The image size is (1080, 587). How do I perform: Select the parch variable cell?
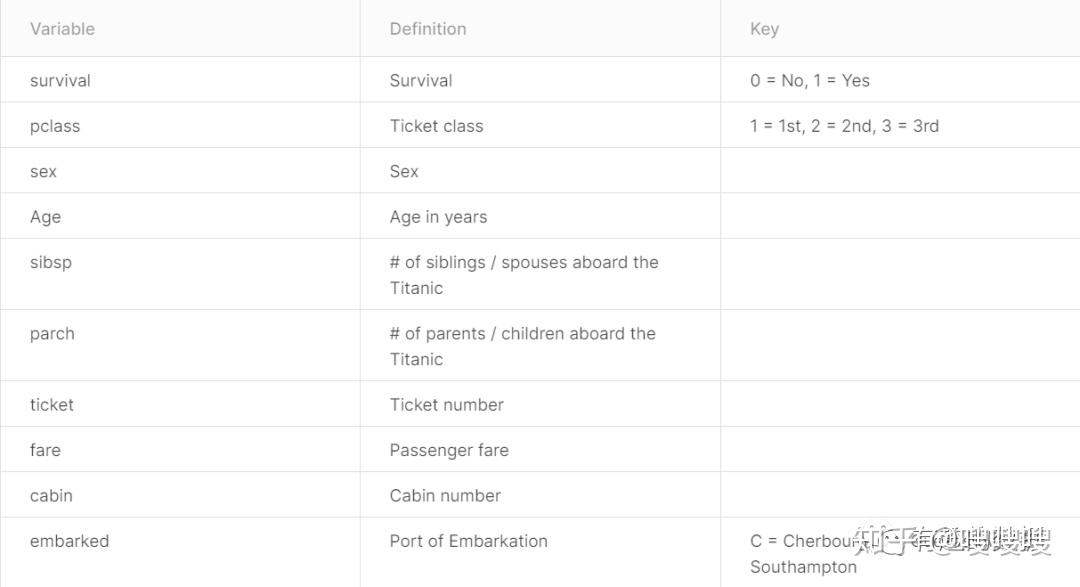coord(52,334)
